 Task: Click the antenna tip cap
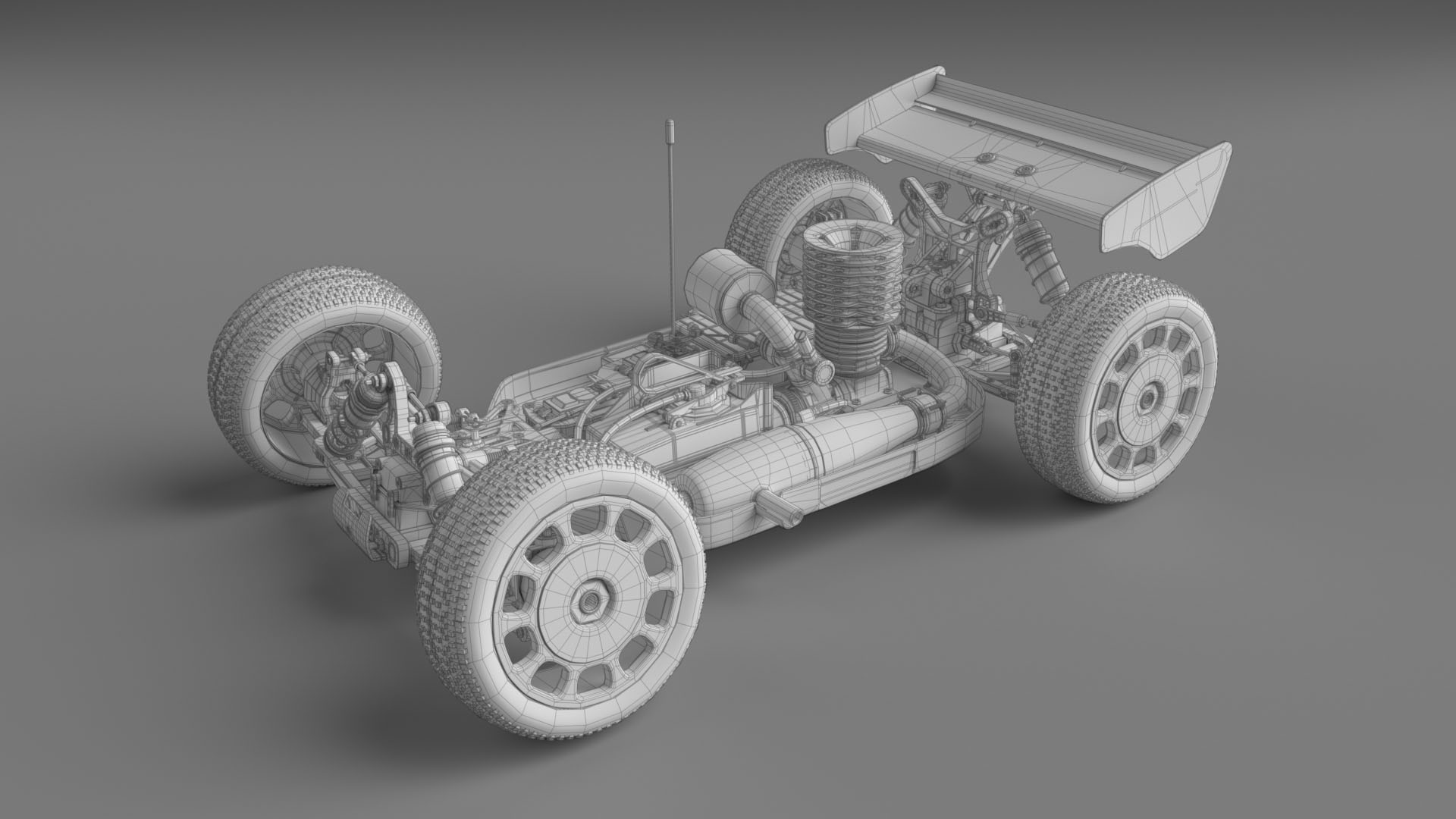click(669, 127)
